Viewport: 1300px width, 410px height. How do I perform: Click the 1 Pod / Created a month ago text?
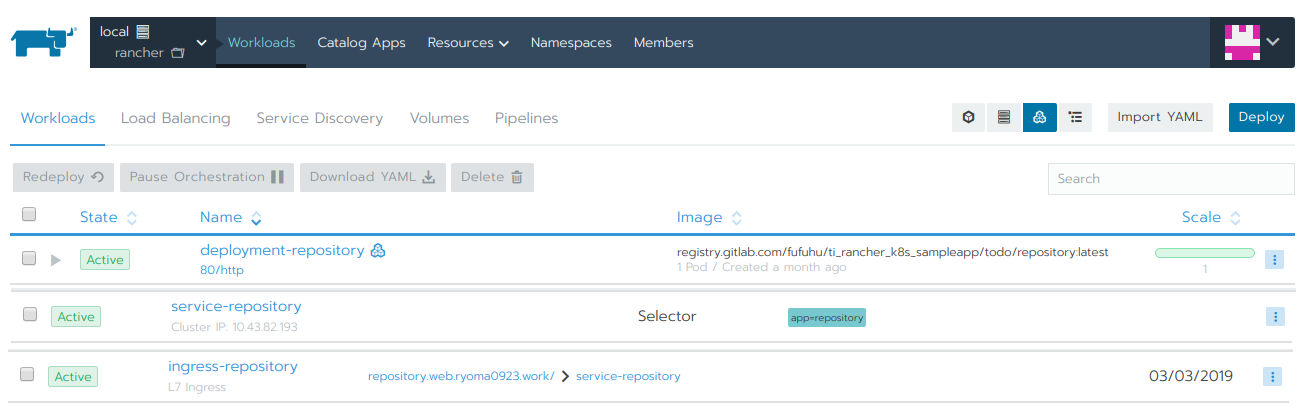[x=761, y=267]
